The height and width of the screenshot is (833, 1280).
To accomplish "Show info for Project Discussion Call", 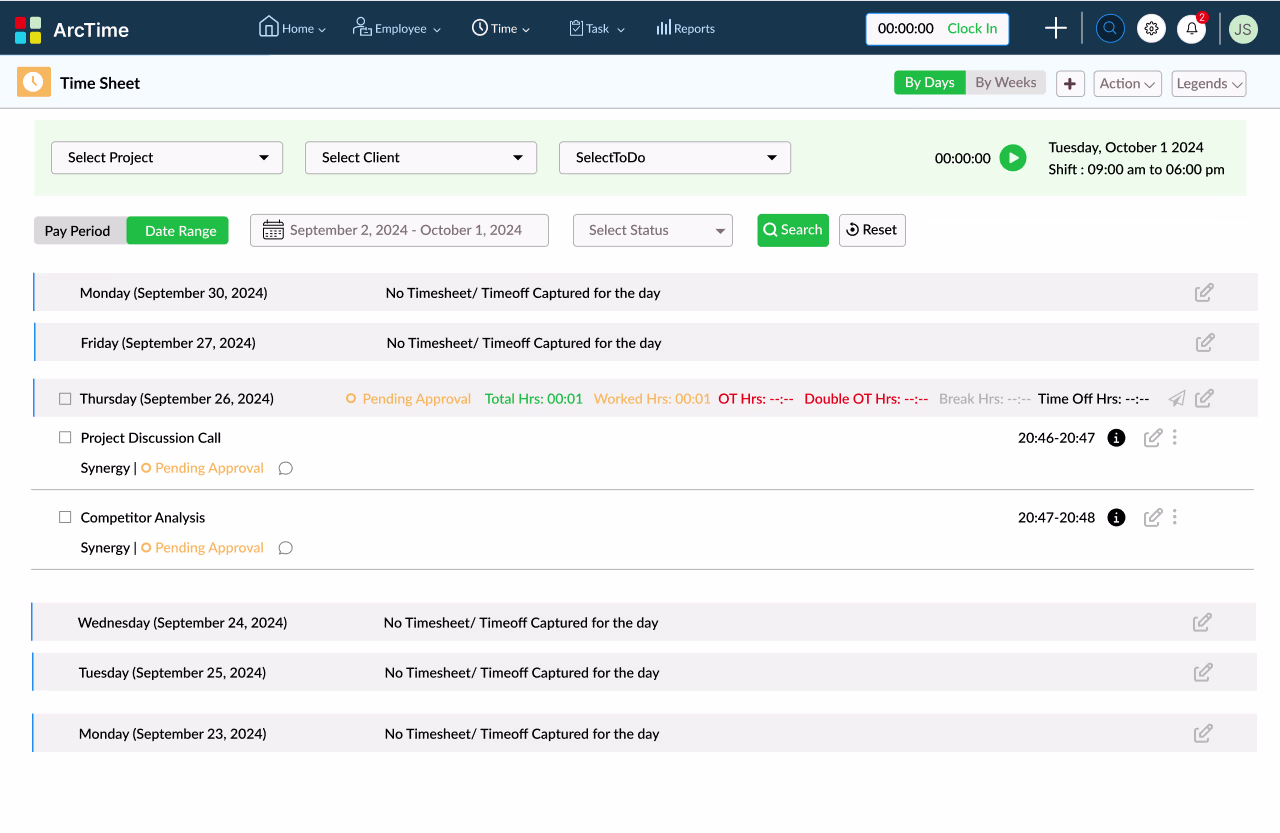I will pyautogui.click(x=1117, y=438).
